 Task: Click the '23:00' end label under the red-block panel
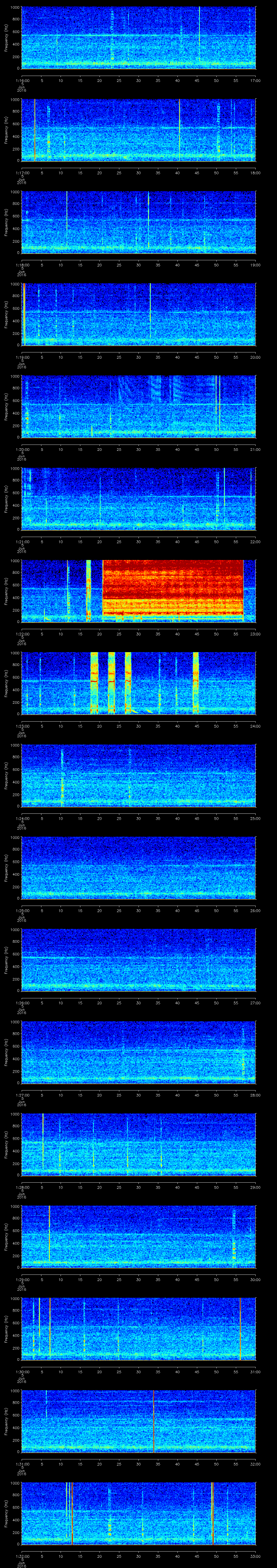tap(255, 634)
